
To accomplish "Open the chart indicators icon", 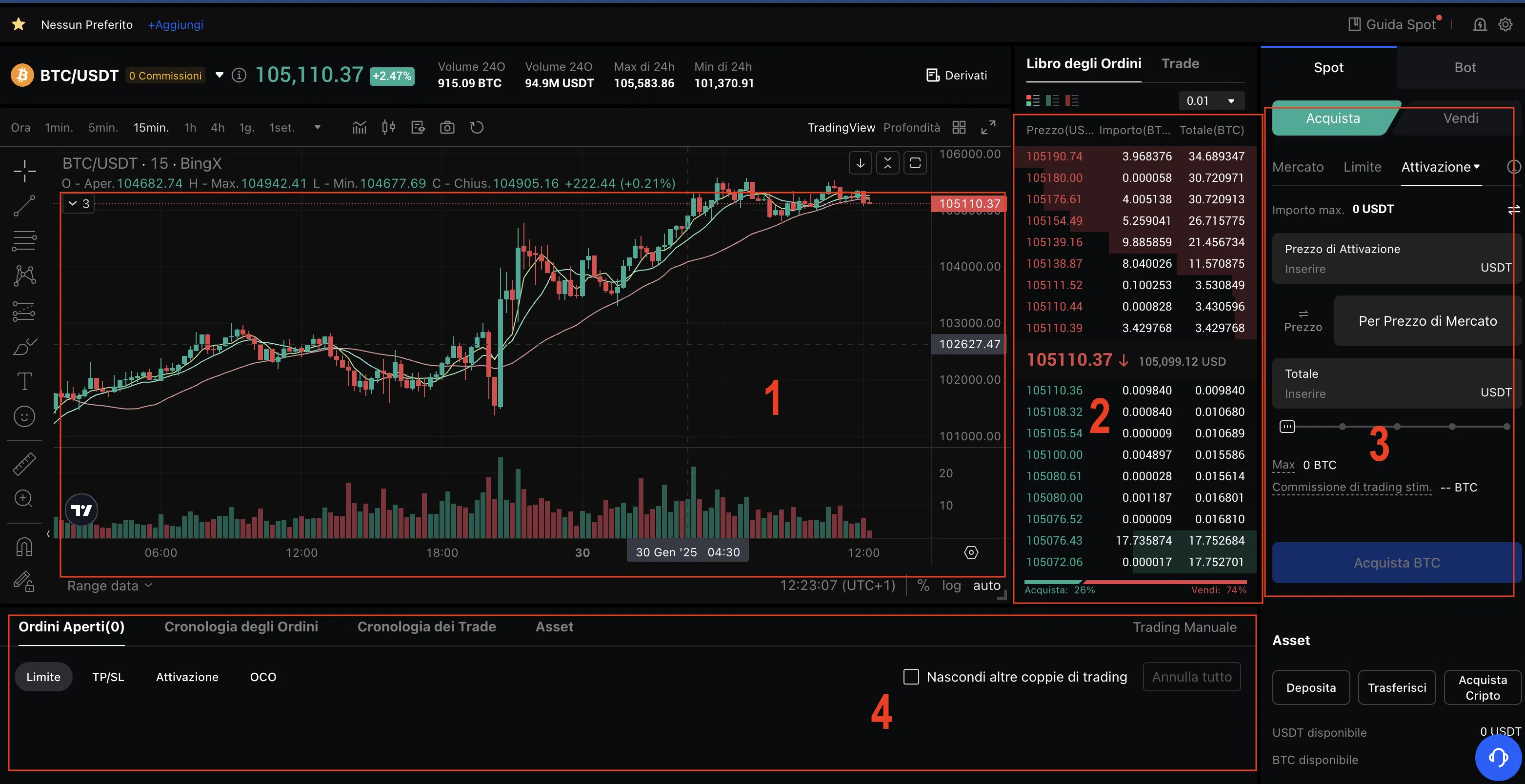I will pos(360,128).
